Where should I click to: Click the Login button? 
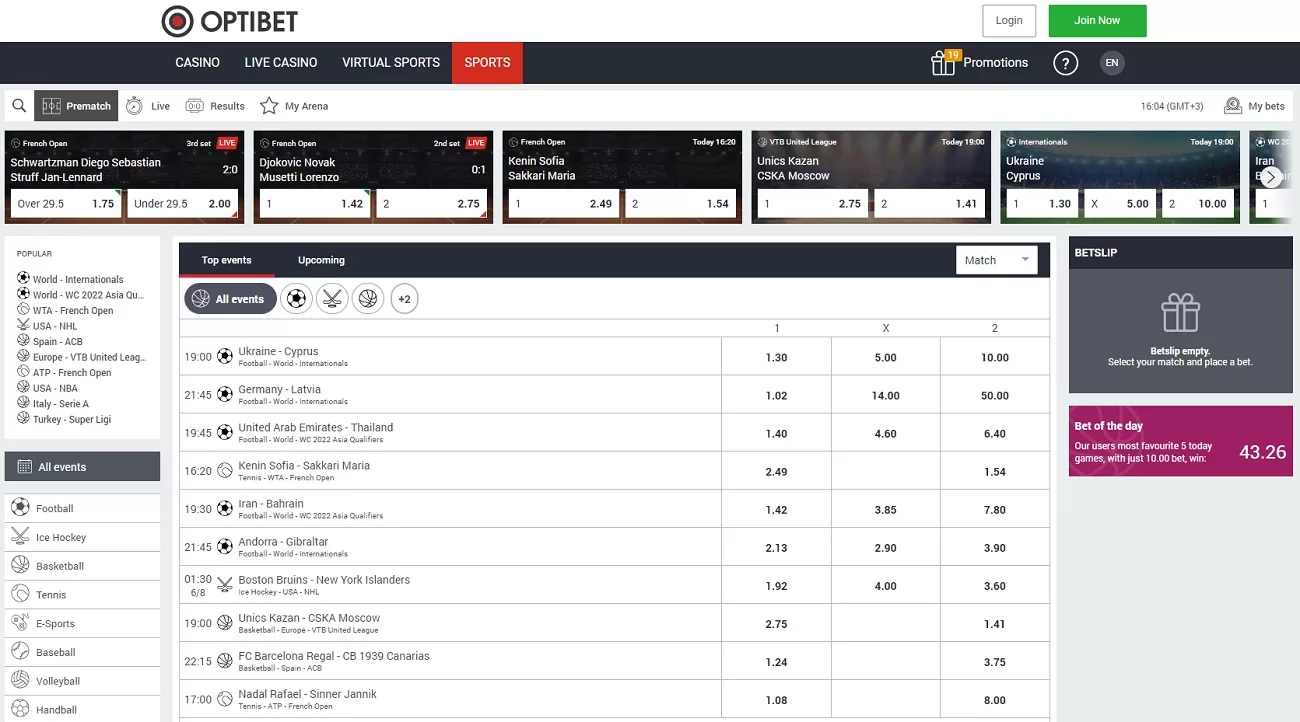(x=1009, y=20)
